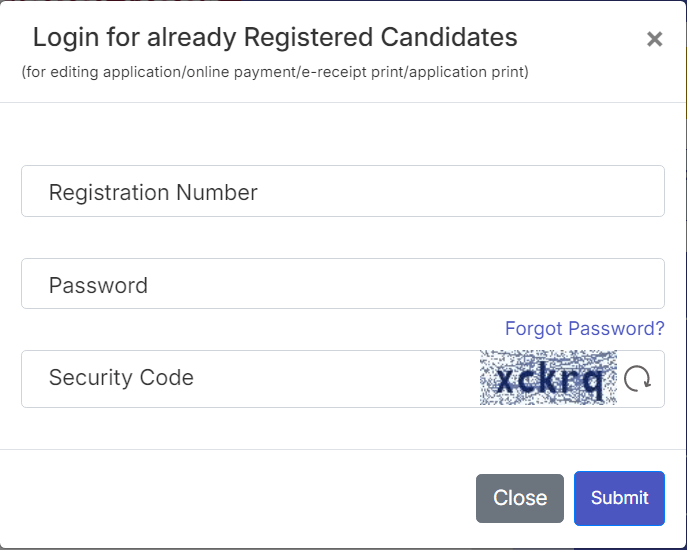
Task: Submit the candidate login form
Action: (619, 498)
